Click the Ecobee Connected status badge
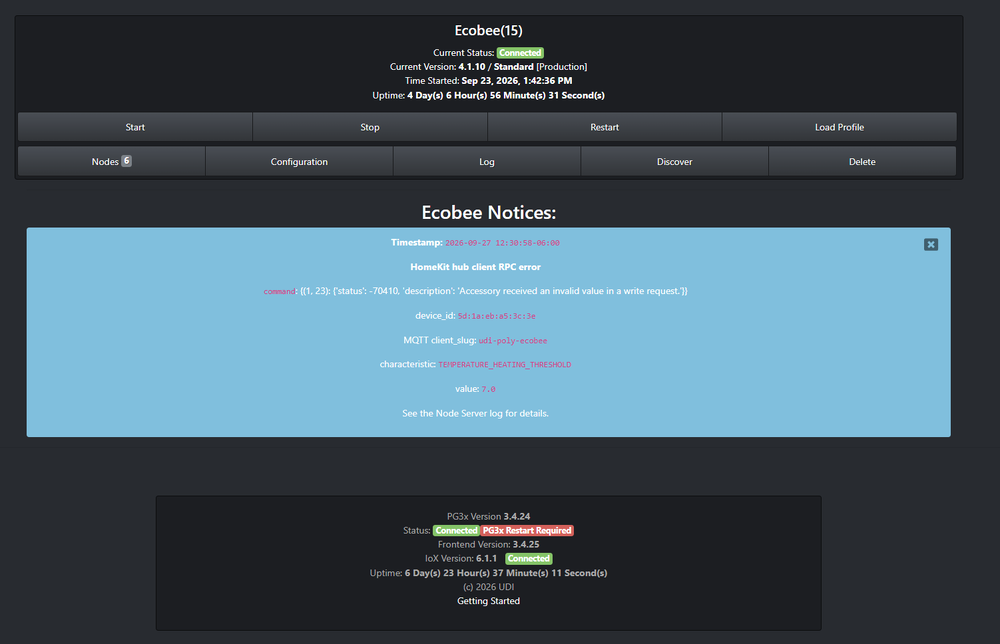This screenshot has width=1000, height=644. (520, 53)
